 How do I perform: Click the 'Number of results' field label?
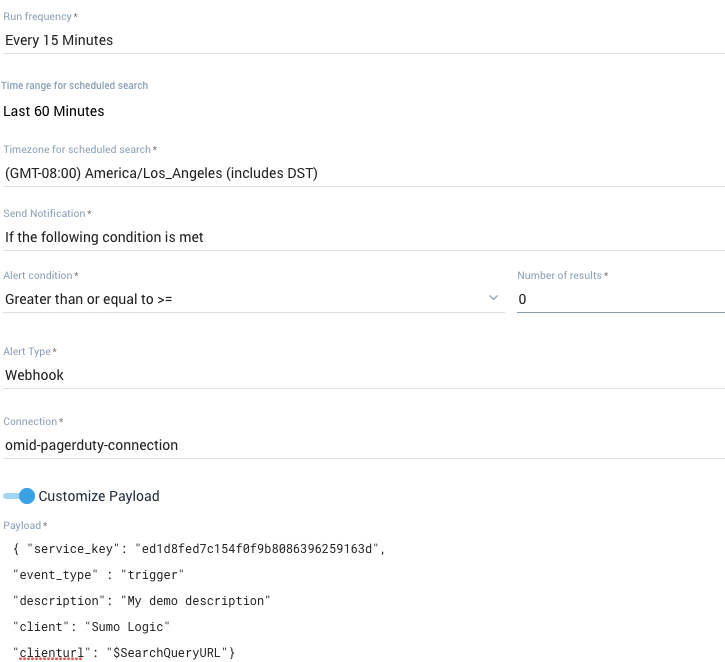pos(562,275)
